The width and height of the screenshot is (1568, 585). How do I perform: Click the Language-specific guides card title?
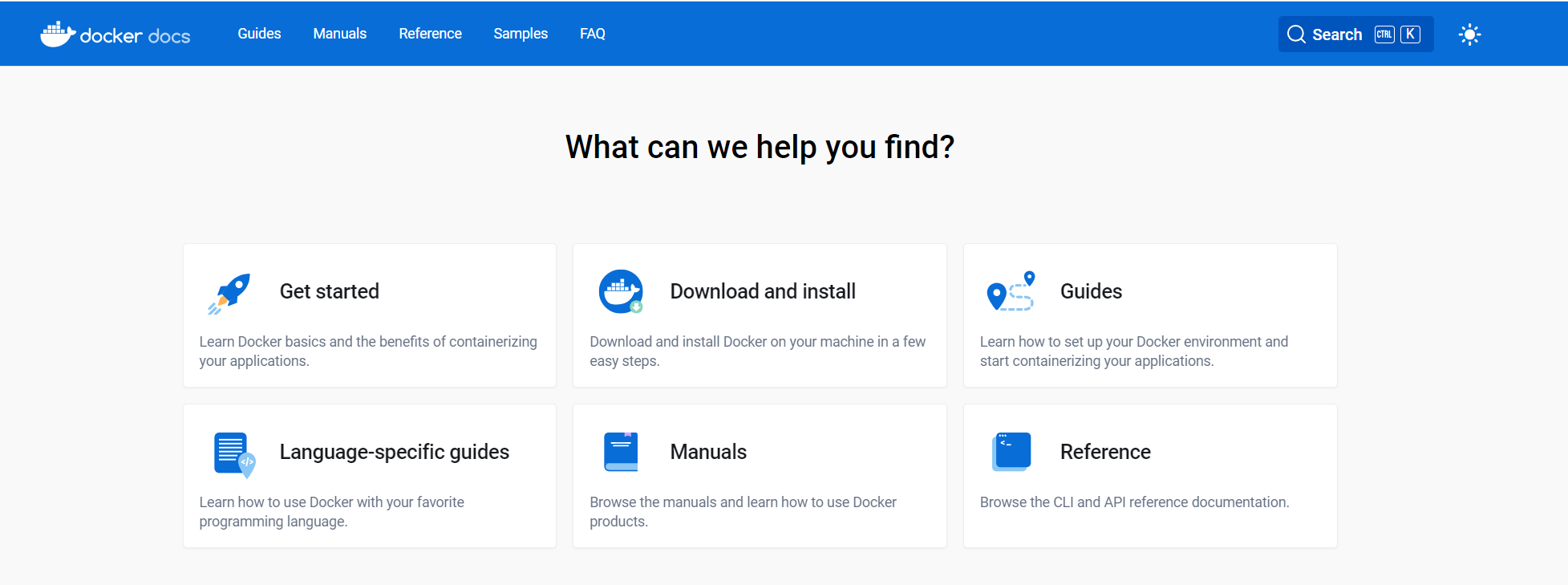click(x=395, y=452)
